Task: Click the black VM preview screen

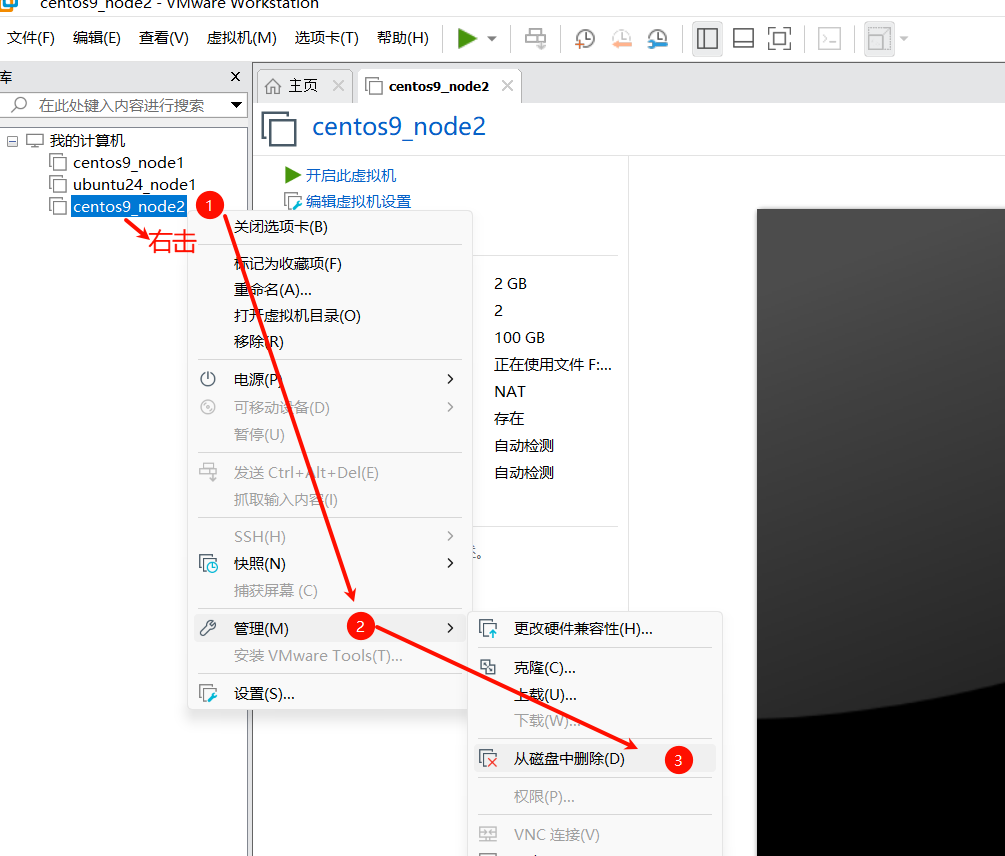Action: (881, 532)
